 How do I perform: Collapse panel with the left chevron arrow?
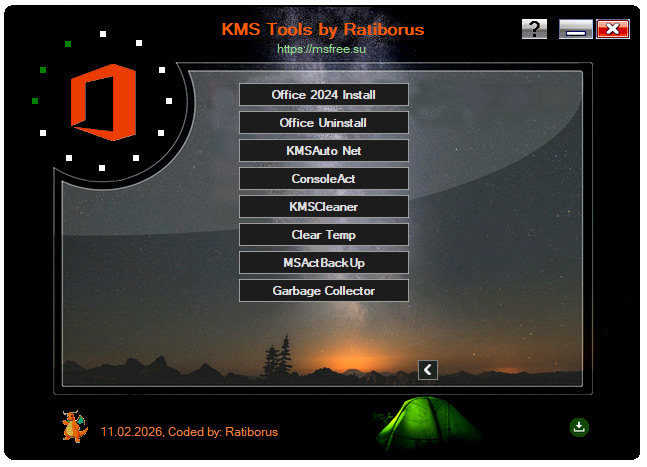pos(428,370)
